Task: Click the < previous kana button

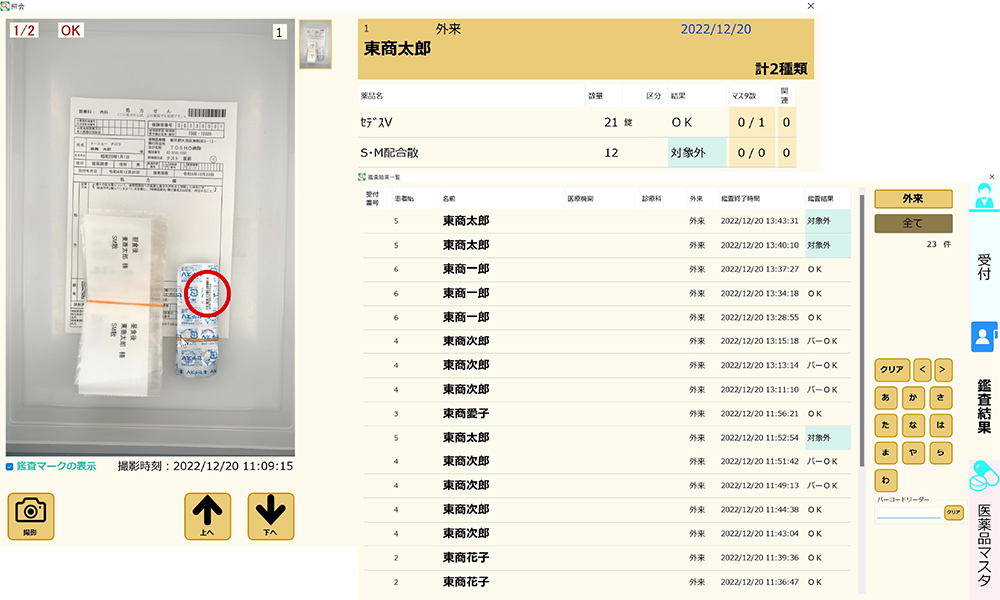Action: (922, 370)
